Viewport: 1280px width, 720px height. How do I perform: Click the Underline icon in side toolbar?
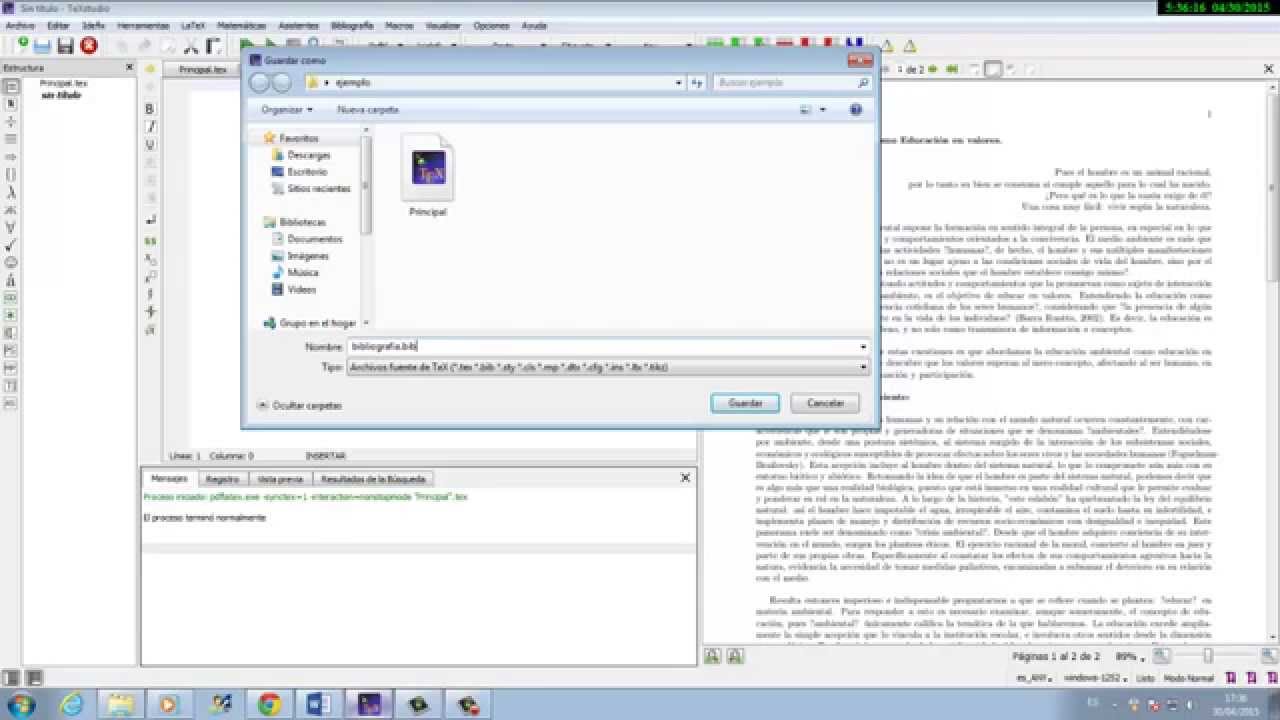pyautogui.click(x=150, y=145)
